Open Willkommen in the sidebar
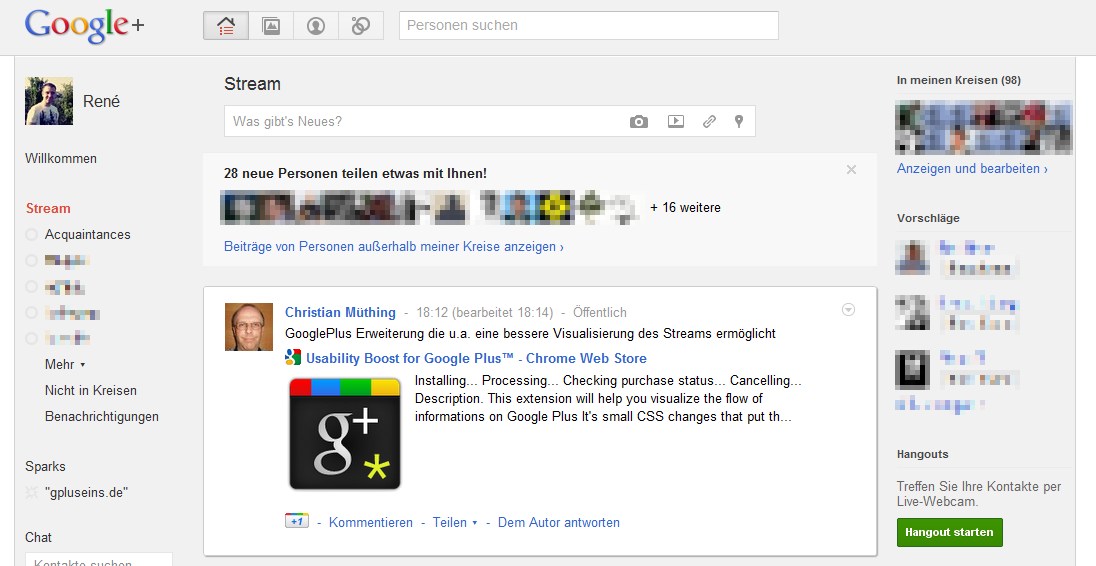Screen dimensions: 1096x566 [61, 159]
